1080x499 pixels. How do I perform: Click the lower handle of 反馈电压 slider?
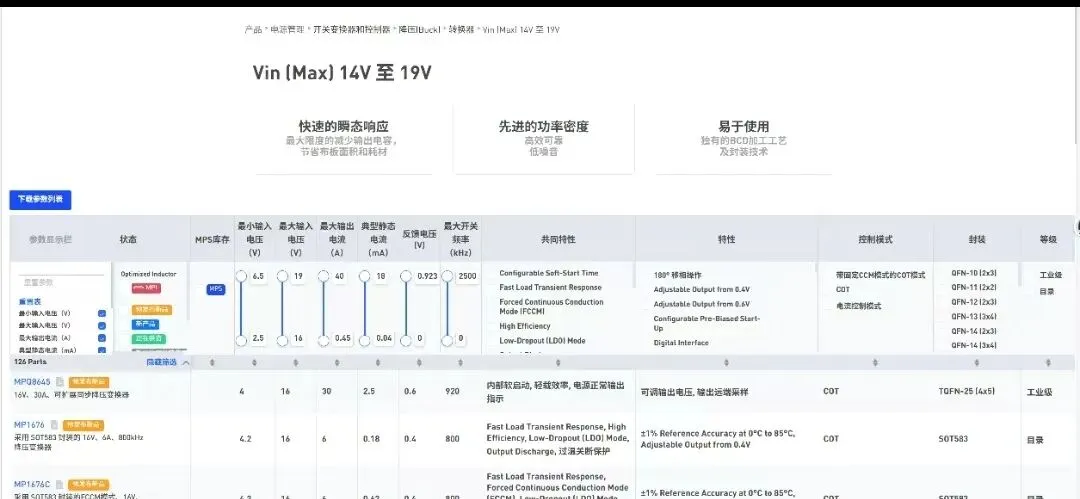(406, 340)
